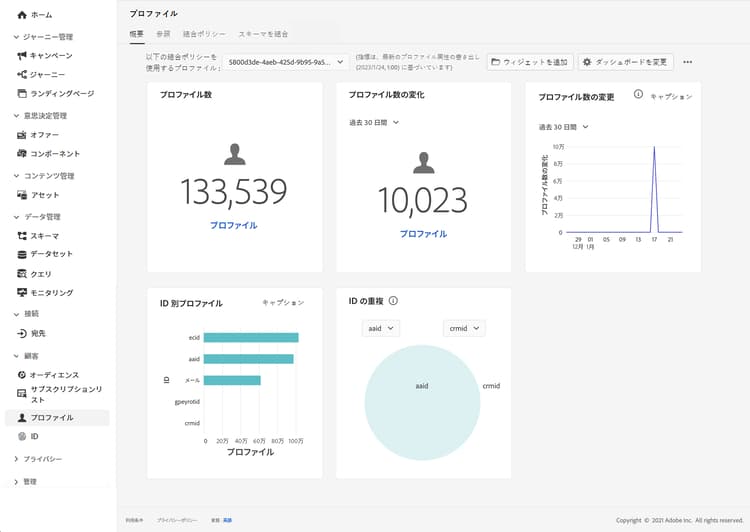Screen dimensions: 750x532
Task: Click the オーディエンス audience icon
Action: 22,375
